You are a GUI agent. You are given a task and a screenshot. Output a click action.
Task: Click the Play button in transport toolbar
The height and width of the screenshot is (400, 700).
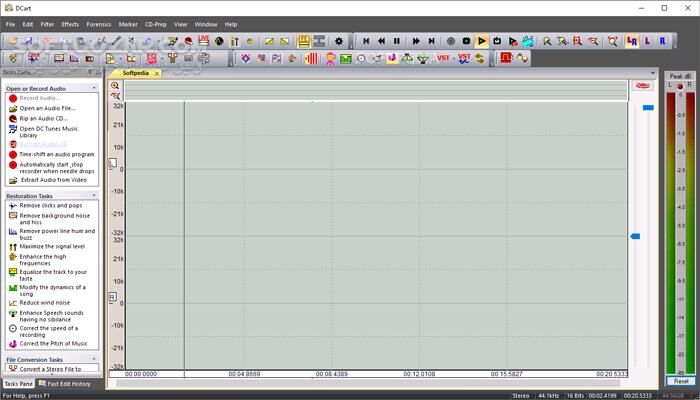tap(482, 41)
